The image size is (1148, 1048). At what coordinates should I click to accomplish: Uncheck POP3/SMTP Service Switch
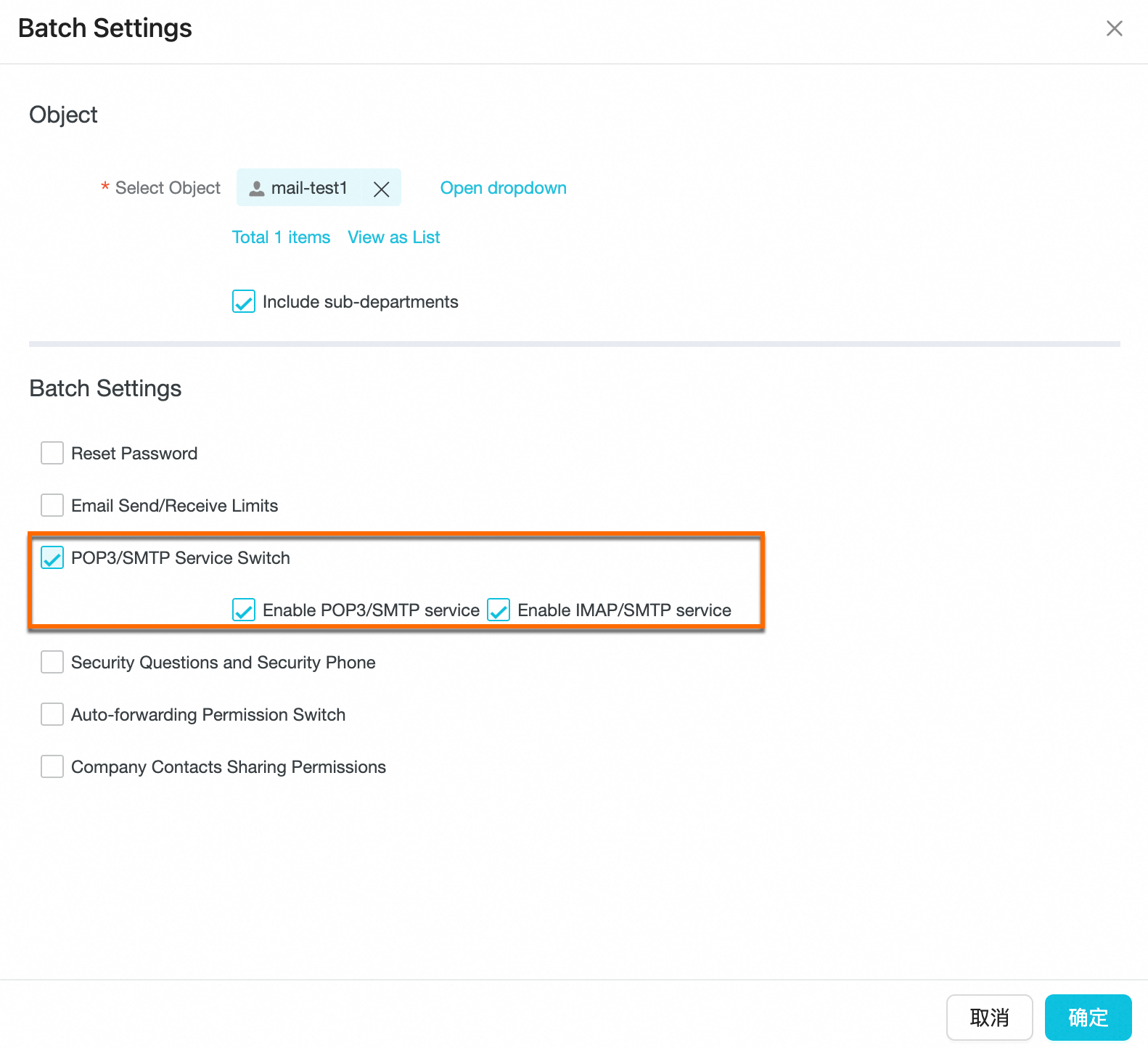point(52,557)
